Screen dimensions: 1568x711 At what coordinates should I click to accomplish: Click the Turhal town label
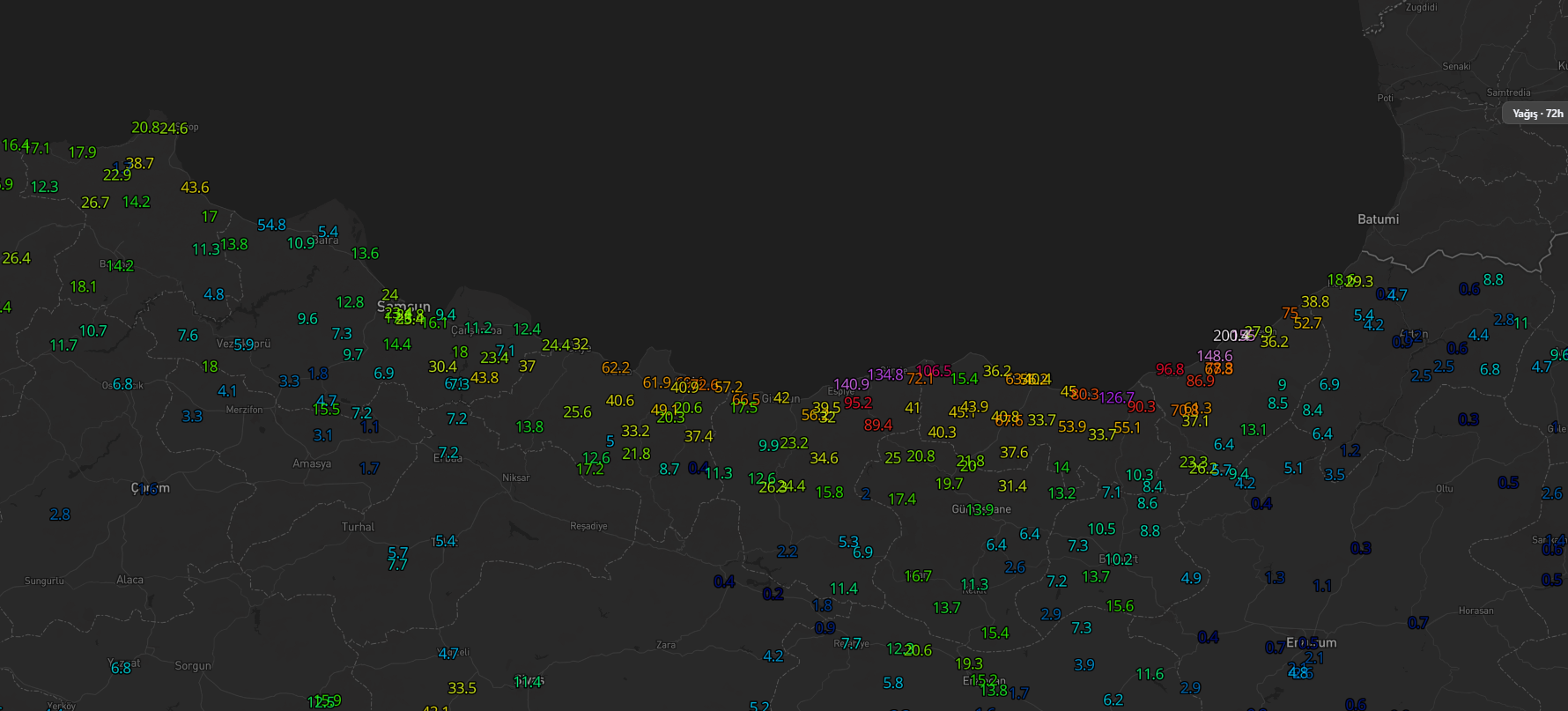click(x=358, y=527)
